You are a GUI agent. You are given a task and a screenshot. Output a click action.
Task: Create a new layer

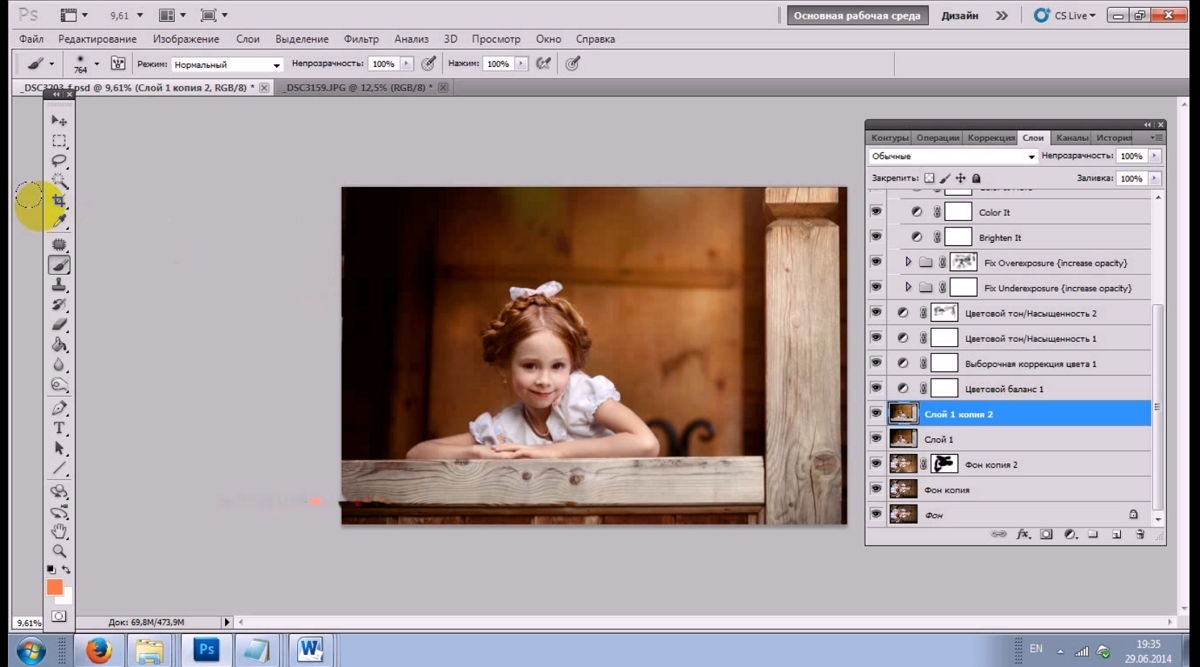tap(1116, 535)
